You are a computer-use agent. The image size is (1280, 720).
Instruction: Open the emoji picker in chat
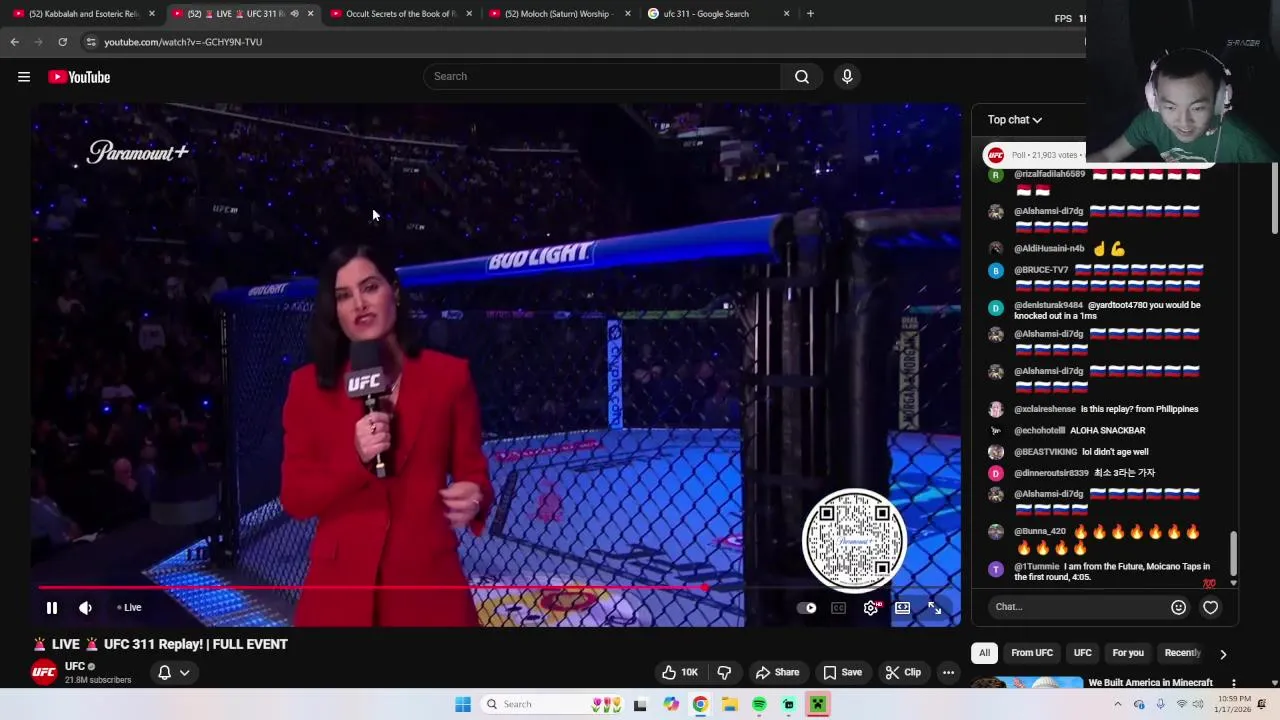(1178, 607)
